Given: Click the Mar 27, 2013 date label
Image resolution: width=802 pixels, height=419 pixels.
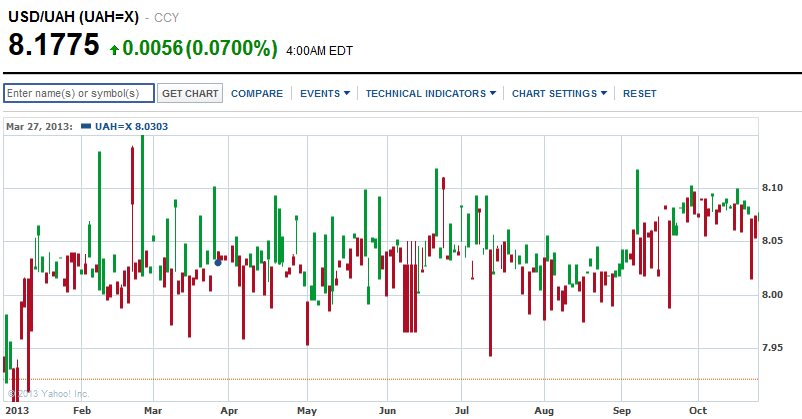Looking at the screenshot, I should [x=39, y=126].
